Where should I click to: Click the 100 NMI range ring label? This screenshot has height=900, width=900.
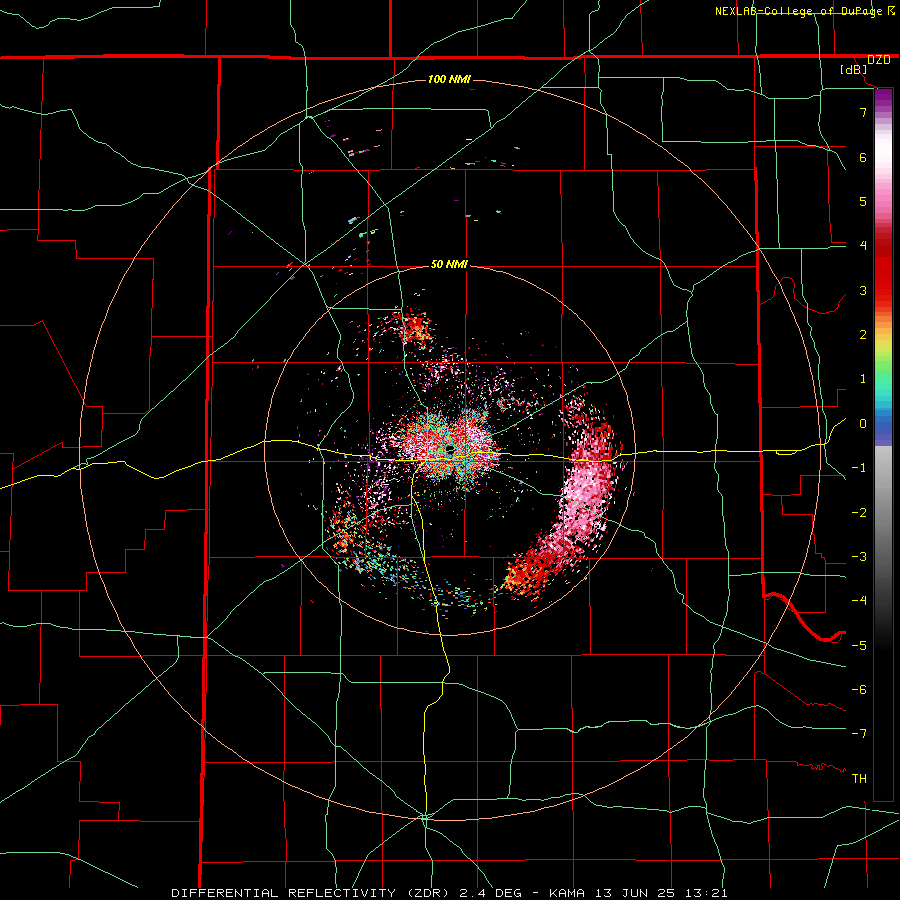coord(449,79)
